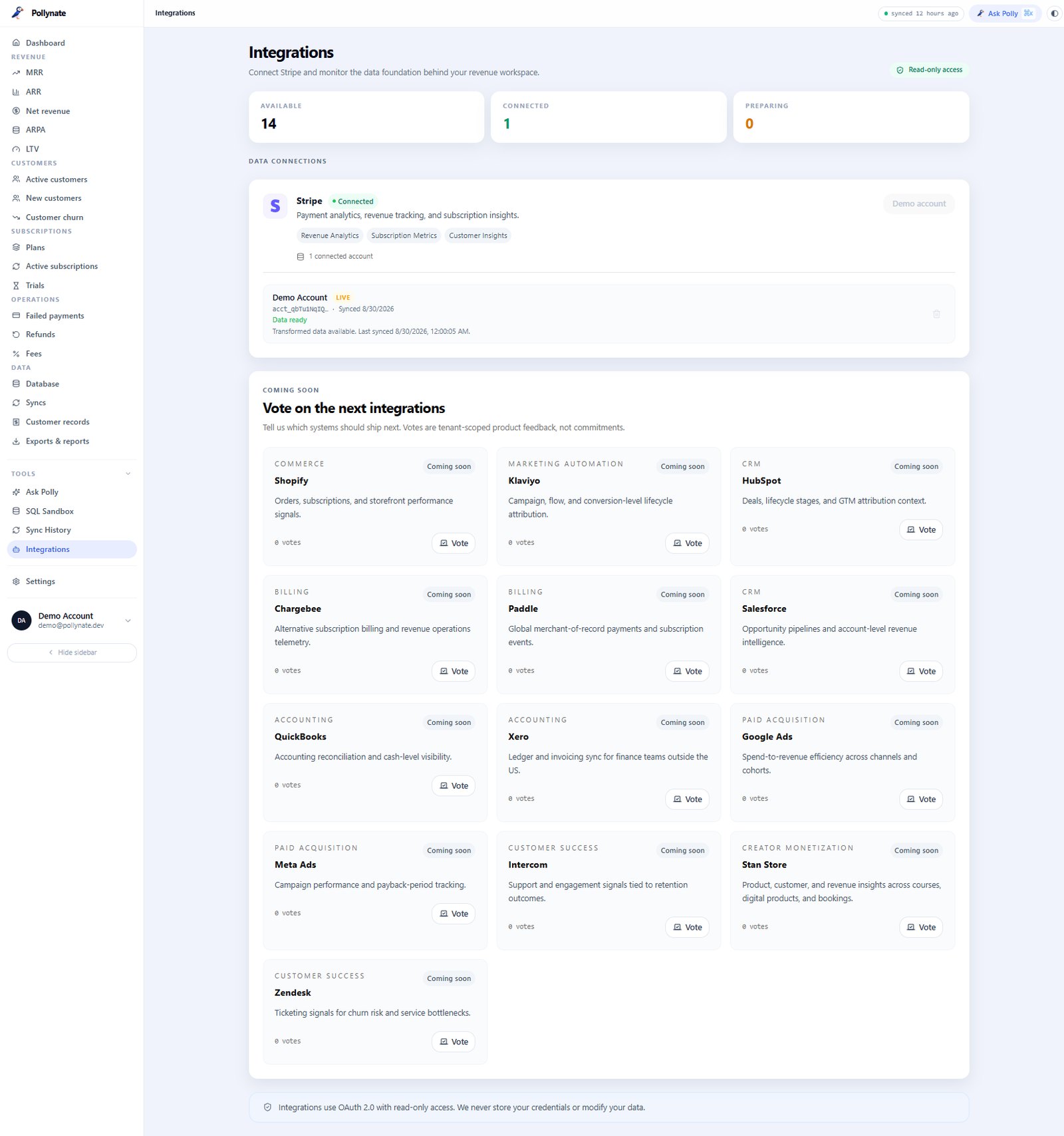Click the Available 14 stat card
This screenshot has height=1136, width=1064.
[x=366, y=117]
